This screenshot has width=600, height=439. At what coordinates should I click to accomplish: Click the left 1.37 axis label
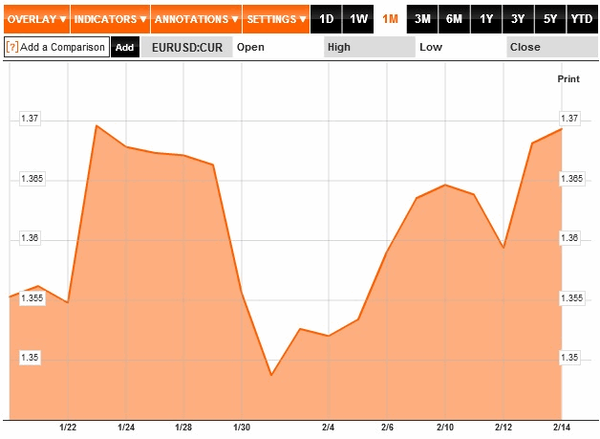click(30, 118)
